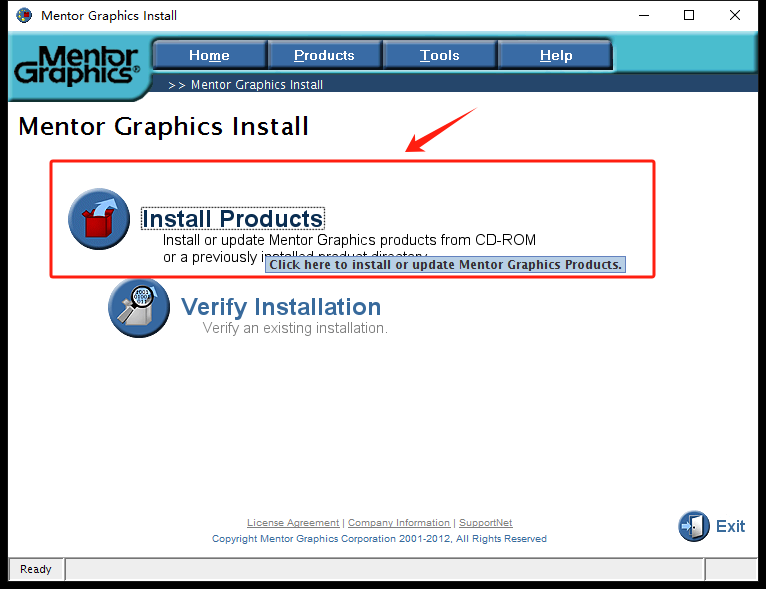Click the Mentor Graphics logo
The width and height of the screenshot is (766, 589).
pos(77,65)
